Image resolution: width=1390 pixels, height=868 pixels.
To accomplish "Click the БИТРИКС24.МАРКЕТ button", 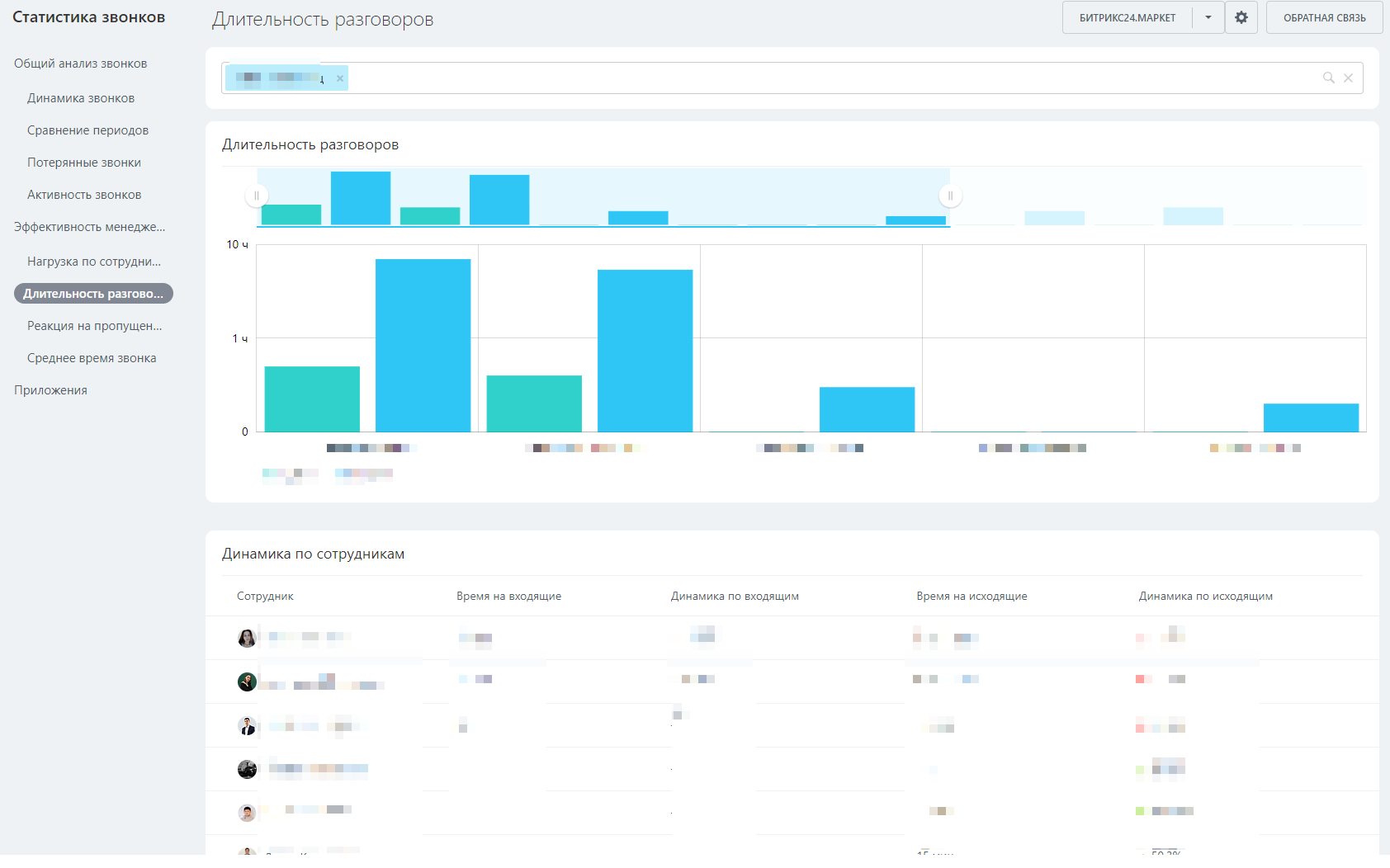I will [x=1128, y=17].
